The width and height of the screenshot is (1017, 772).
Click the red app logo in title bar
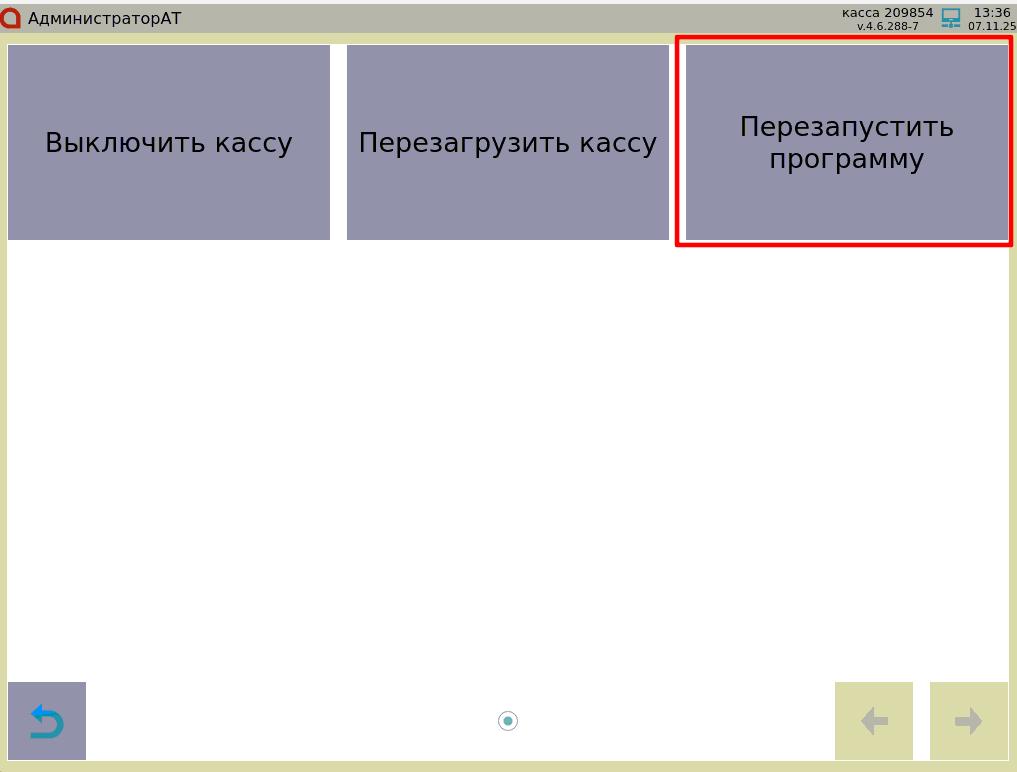click(11, 18)
